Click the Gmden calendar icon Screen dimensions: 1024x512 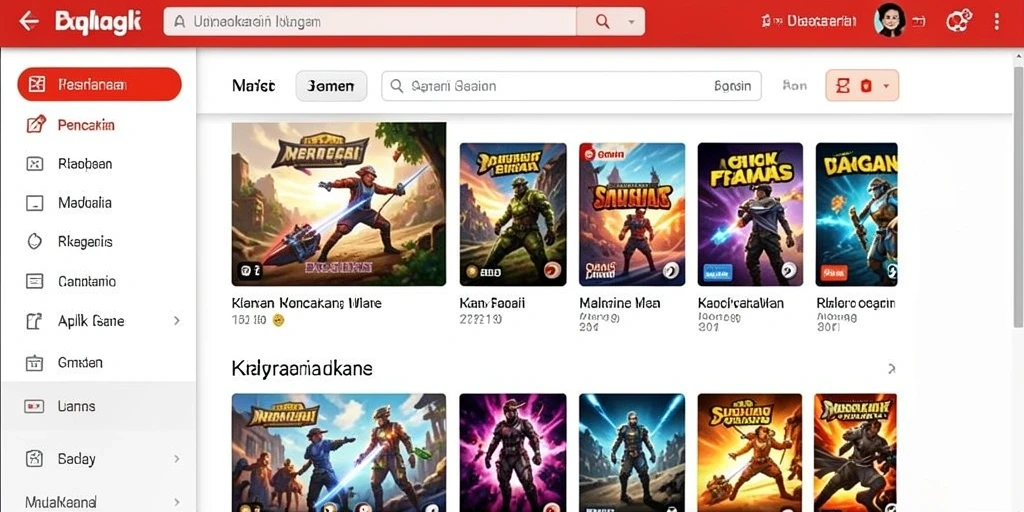pyautogui.click(x=34, y=362)
